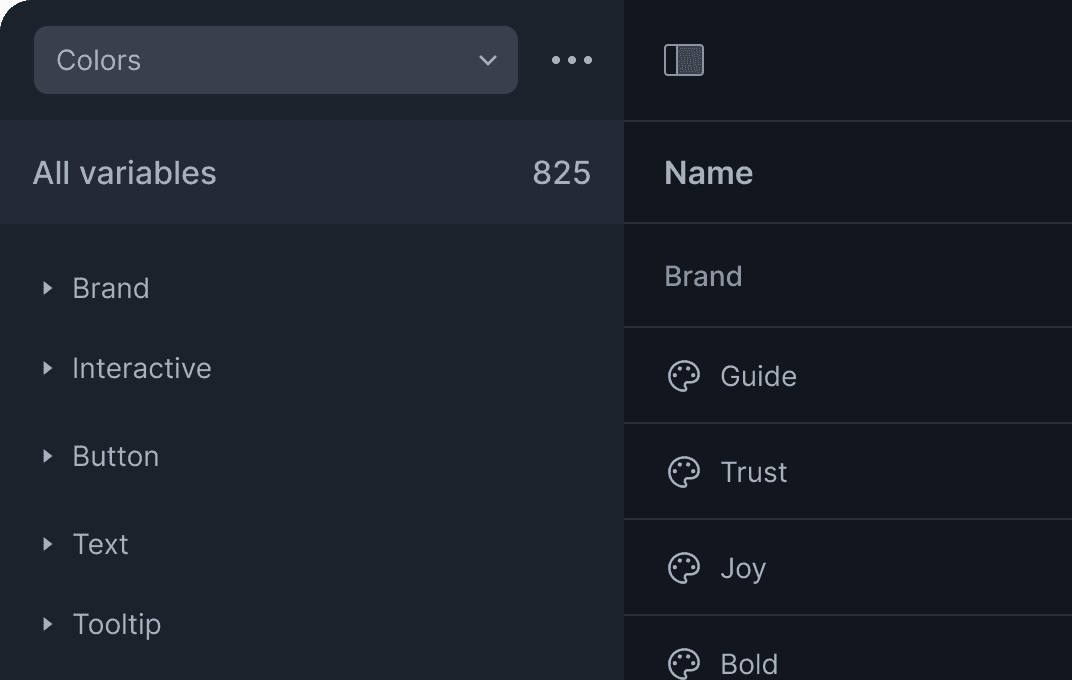1072x680 pixels.
Task: Open the Trust variable entry
Action: click(753, 471)
